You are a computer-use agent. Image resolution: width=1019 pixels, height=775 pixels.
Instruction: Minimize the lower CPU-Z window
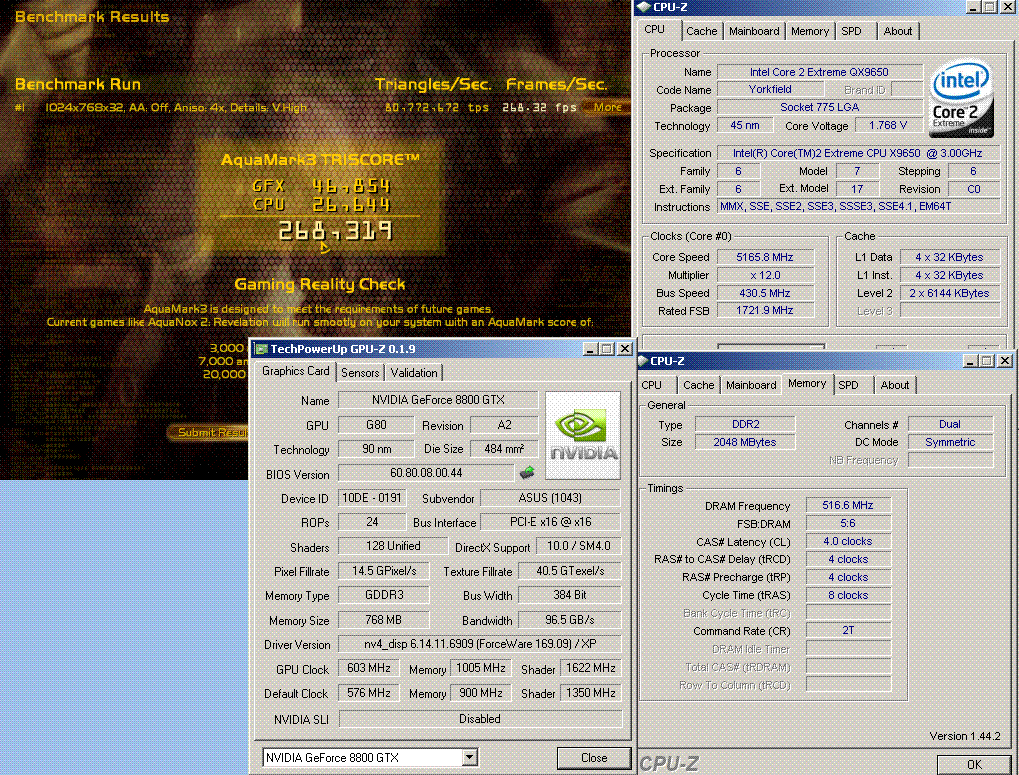coord(970,361)
